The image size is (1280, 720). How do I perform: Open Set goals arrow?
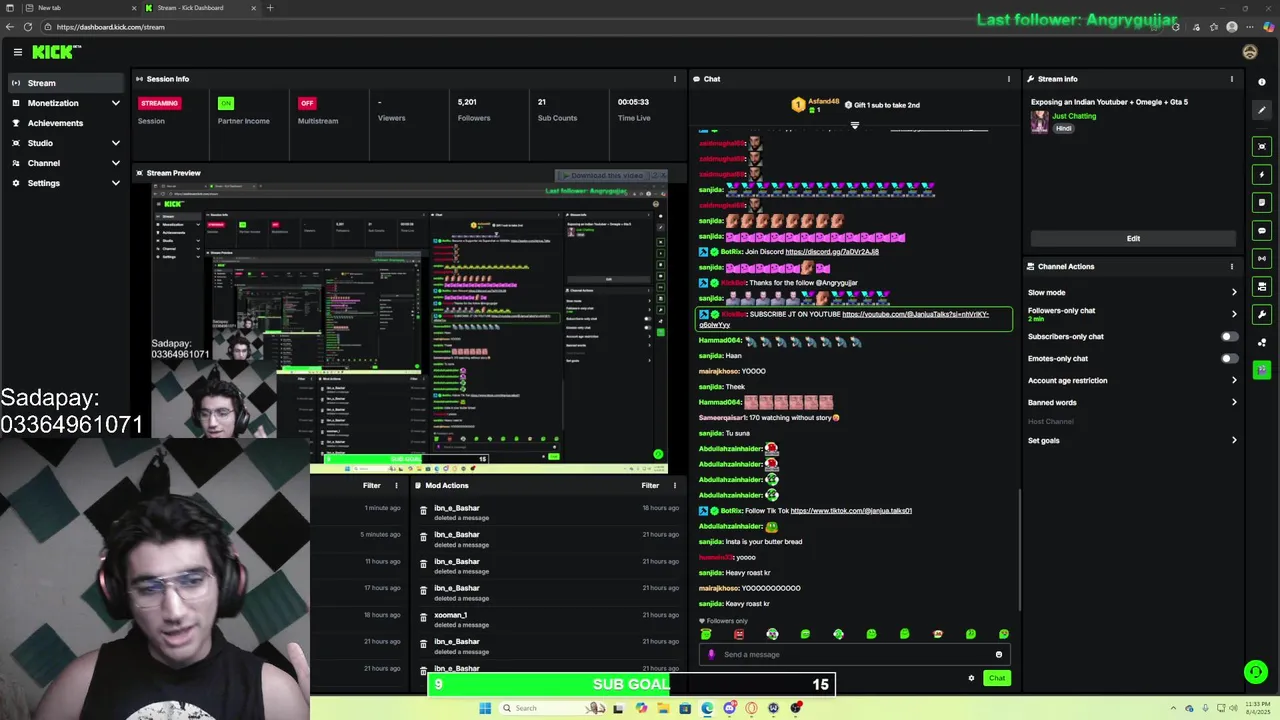(1234, 441)
